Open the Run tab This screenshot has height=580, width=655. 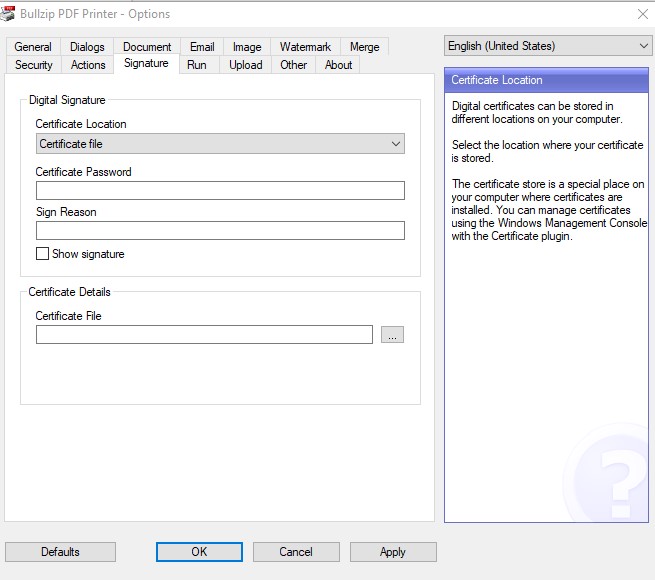coord(197,65)
